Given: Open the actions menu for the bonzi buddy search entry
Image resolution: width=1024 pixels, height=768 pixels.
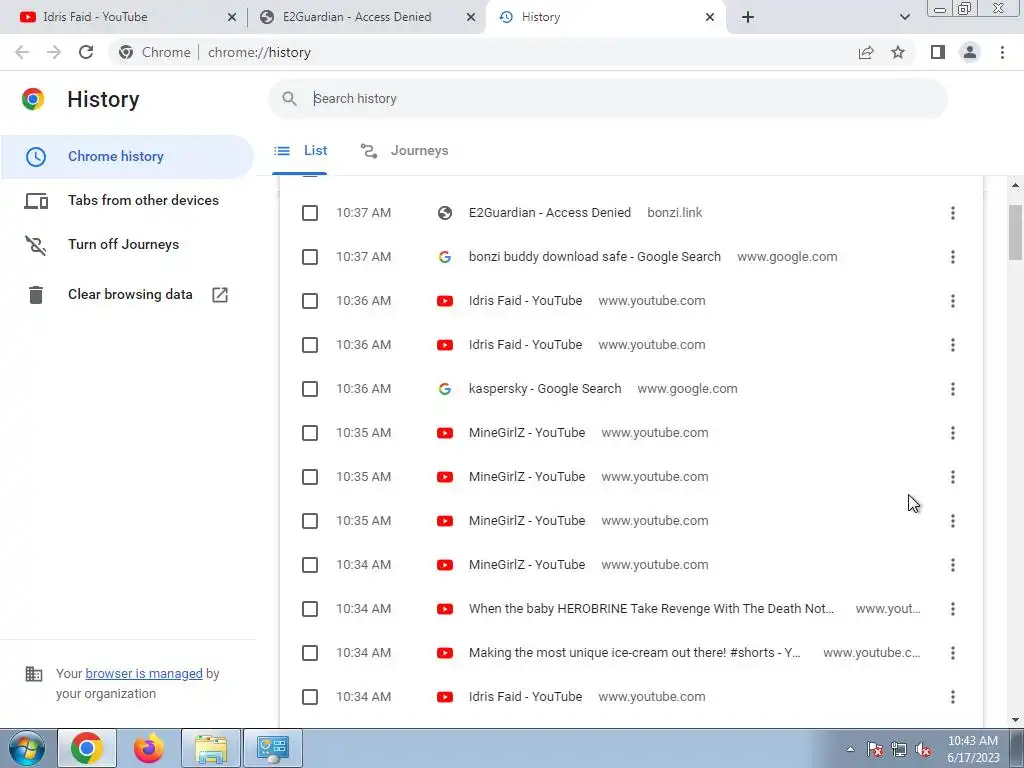Looking at the screenshot, I should [x=953, y=257].
